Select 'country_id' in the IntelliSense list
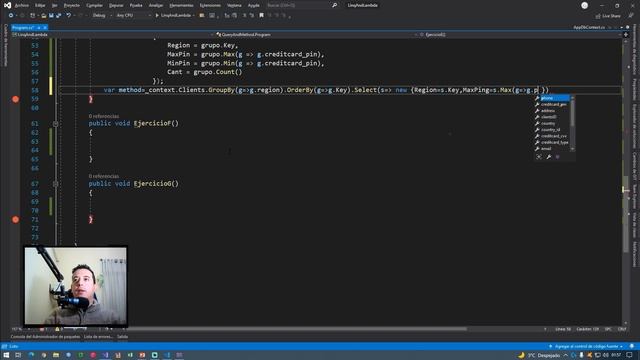Viewport: 640px width, 360px height. (552, 130)
